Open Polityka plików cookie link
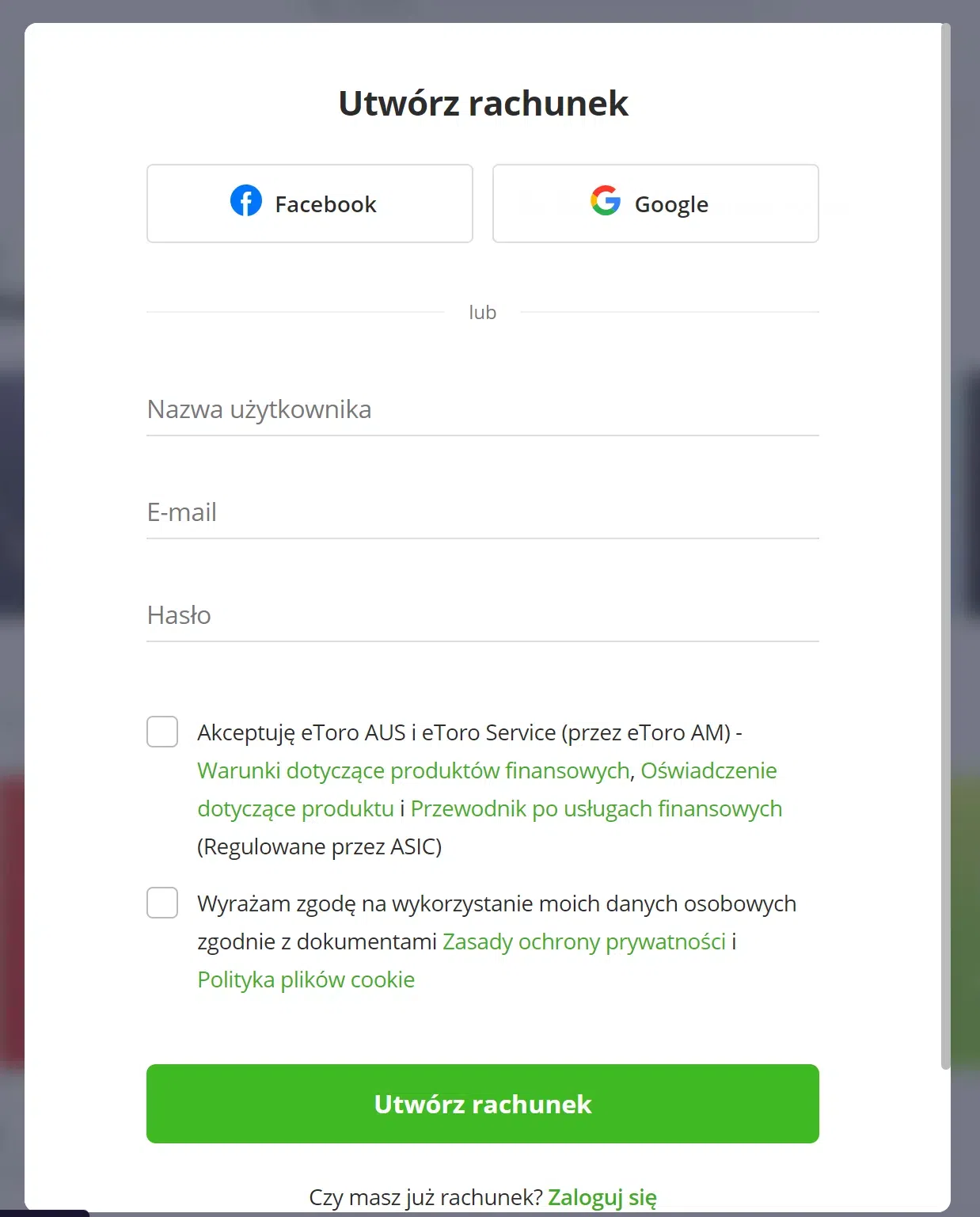 tap(306, 979)
